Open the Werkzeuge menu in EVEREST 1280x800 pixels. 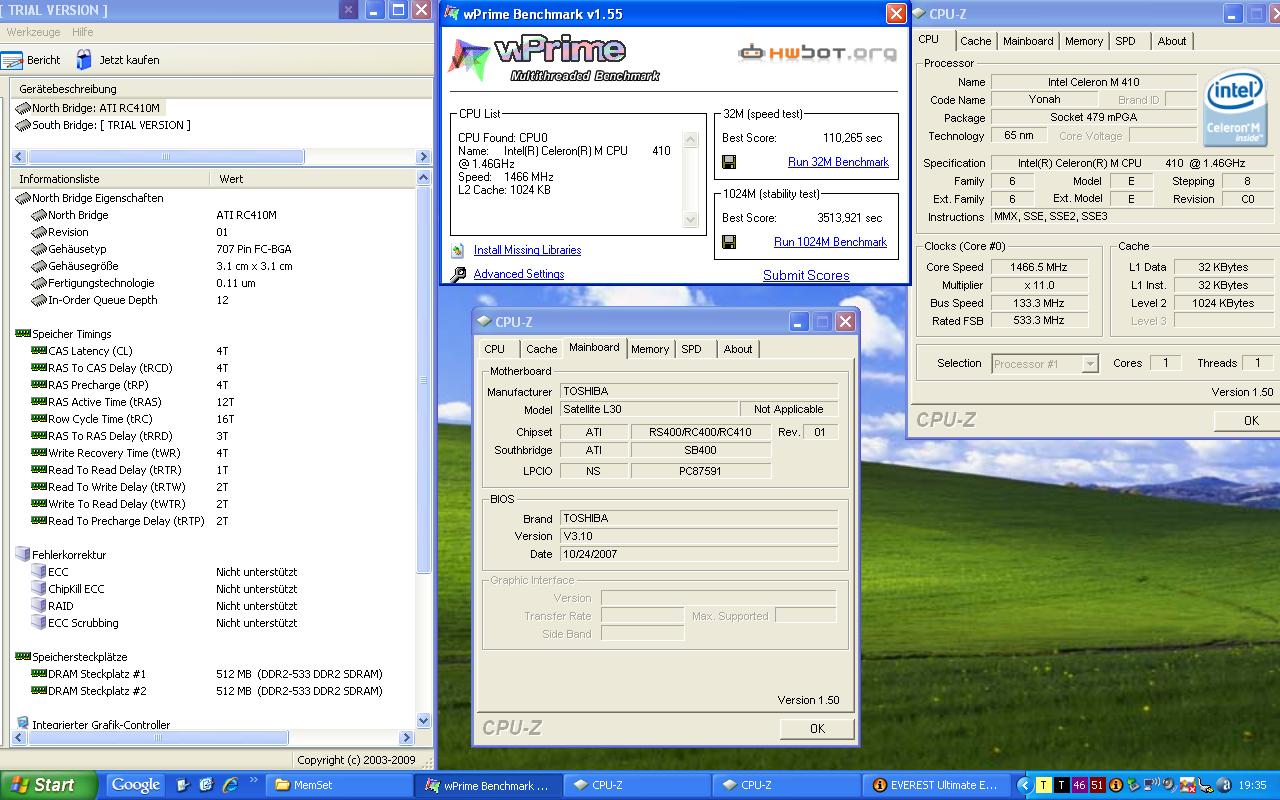tap(33, 32)
